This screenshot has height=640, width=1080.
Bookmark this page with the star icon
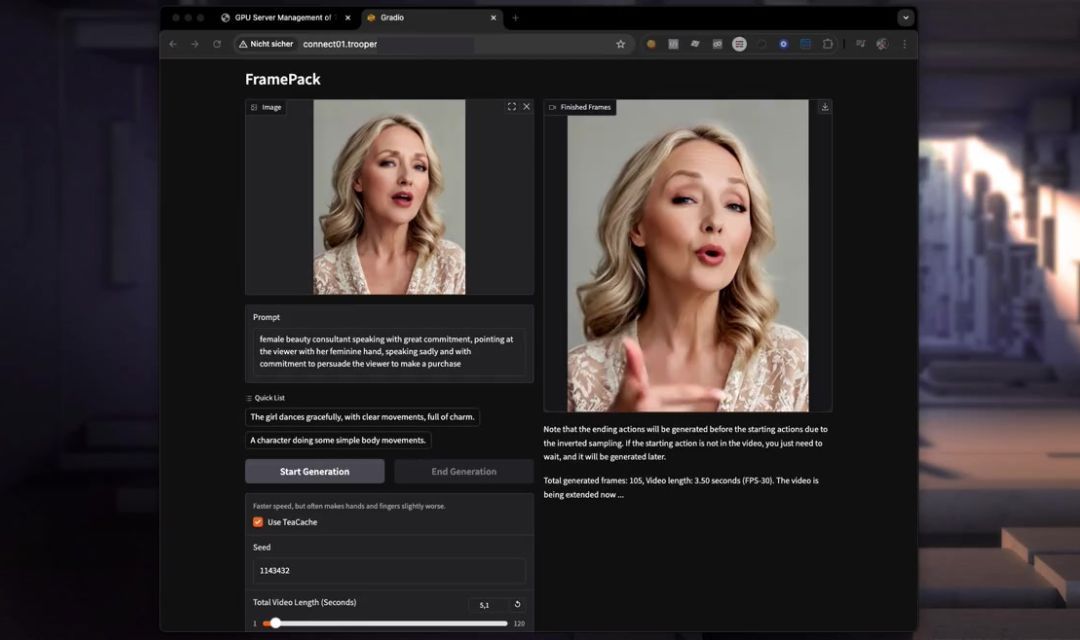tap(620, 44)
